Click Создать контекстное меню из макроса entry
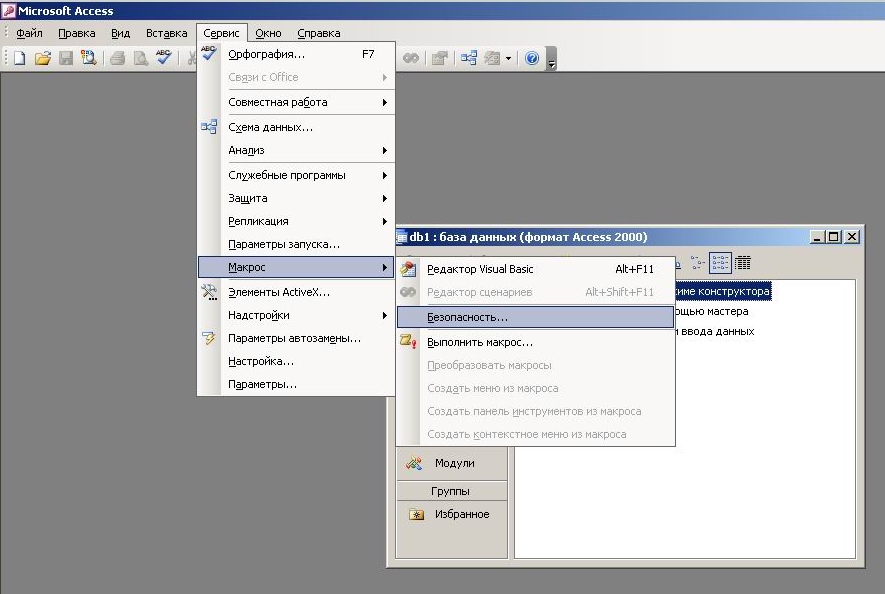This screenshot has height=594, width=885. point(535,434)
